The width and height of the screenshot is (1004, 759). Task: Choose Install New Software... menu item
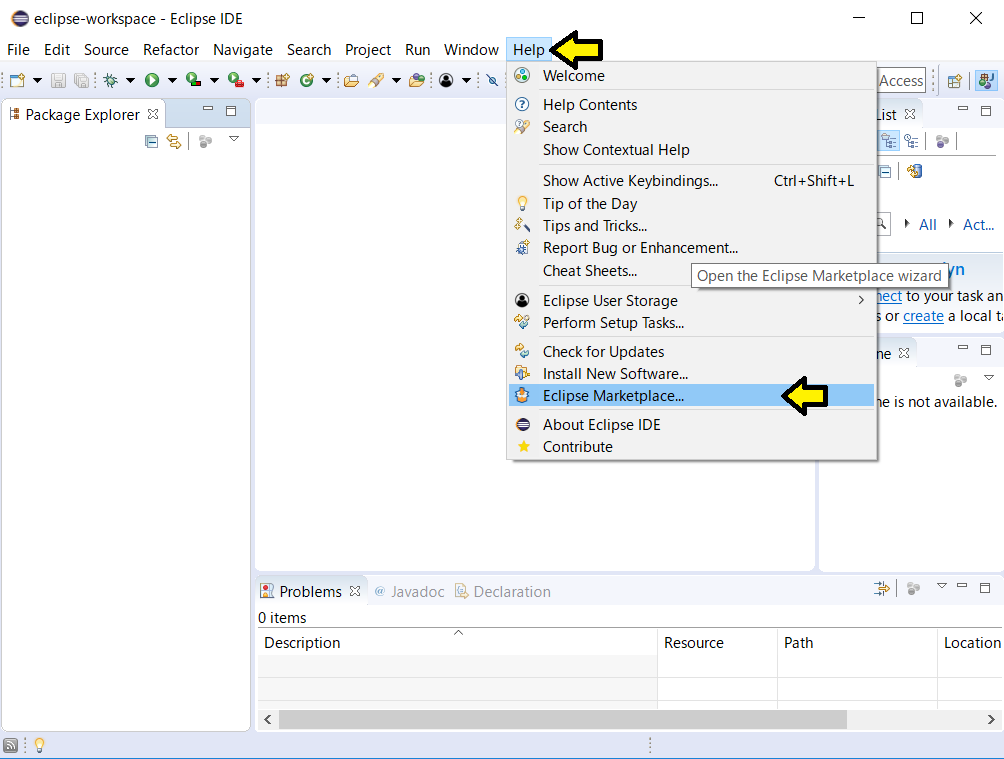coord(692,373)
